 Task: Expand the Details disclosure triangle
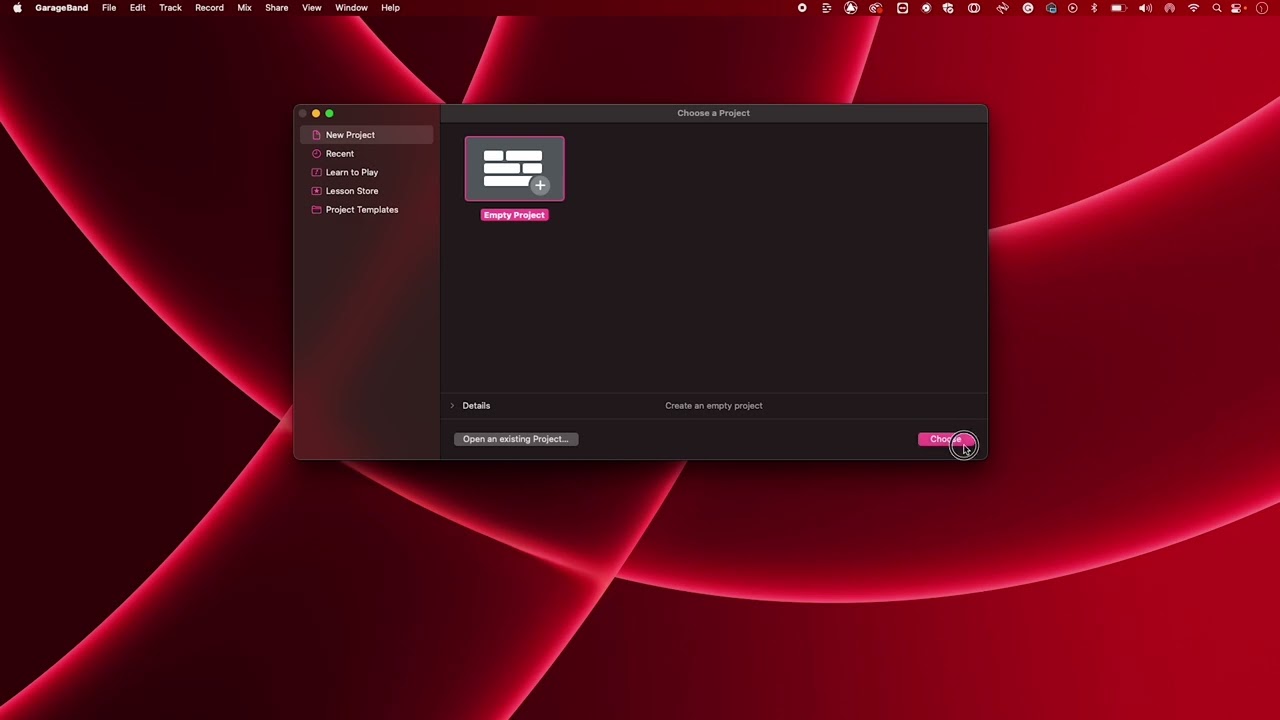coord(452,406)
